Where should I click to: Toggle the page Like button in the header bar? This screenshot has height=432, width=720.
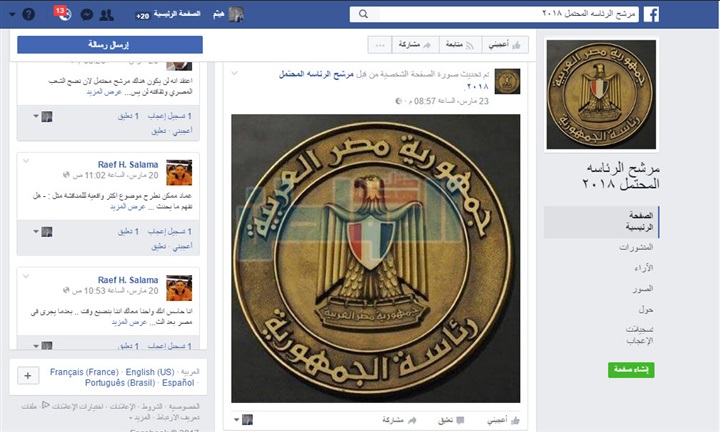505,45
